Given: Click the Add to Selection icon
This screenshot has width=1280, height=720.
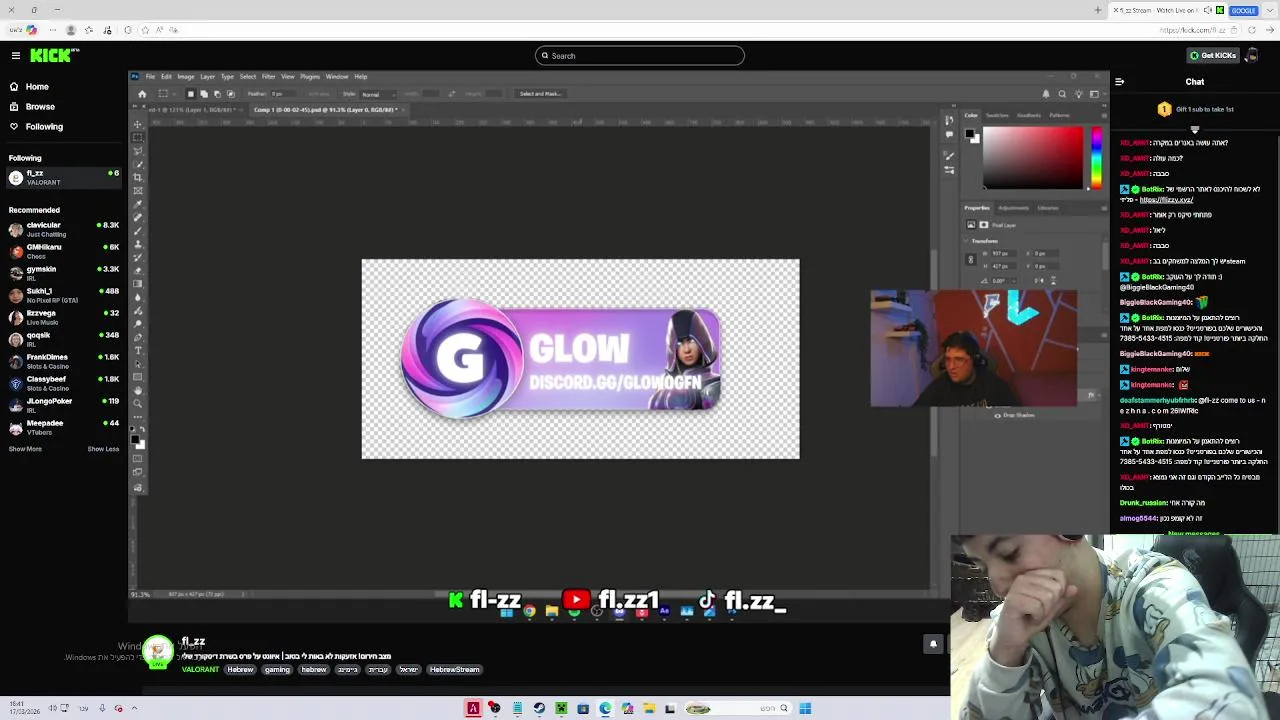Looking at the screenshot, I should (x=204, y=94).
